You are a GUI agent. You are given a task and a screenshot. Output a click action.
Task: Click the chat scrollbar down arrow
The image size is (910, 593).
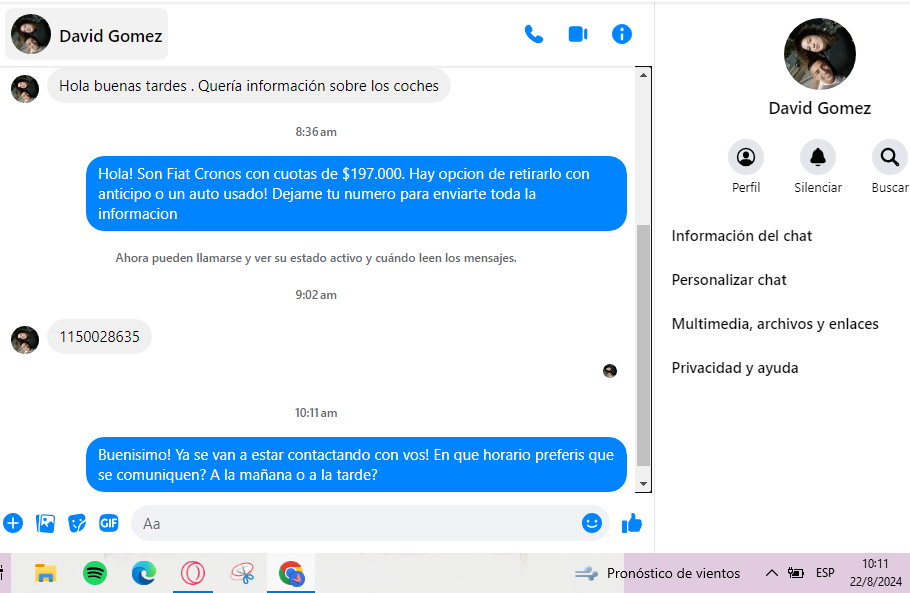pos(643,484)
